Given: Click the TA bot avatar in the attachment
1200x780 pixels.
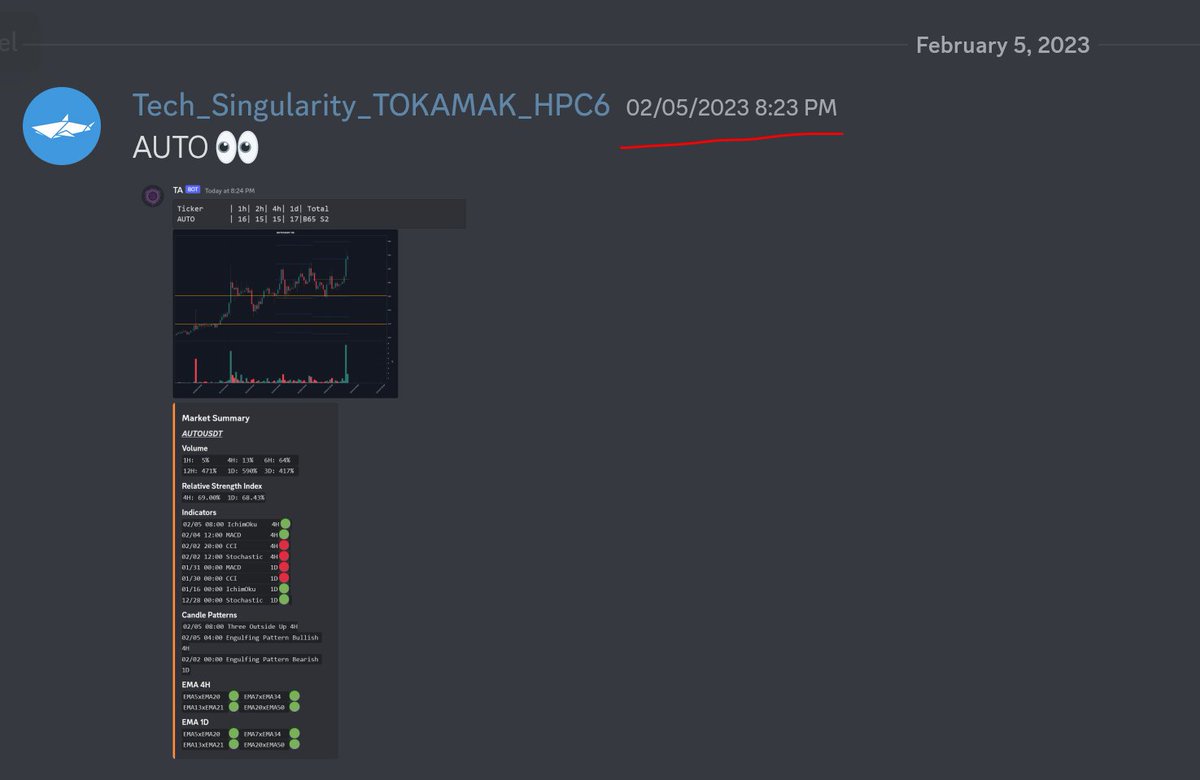Looking at the screenshot, I should click(152, 196).
